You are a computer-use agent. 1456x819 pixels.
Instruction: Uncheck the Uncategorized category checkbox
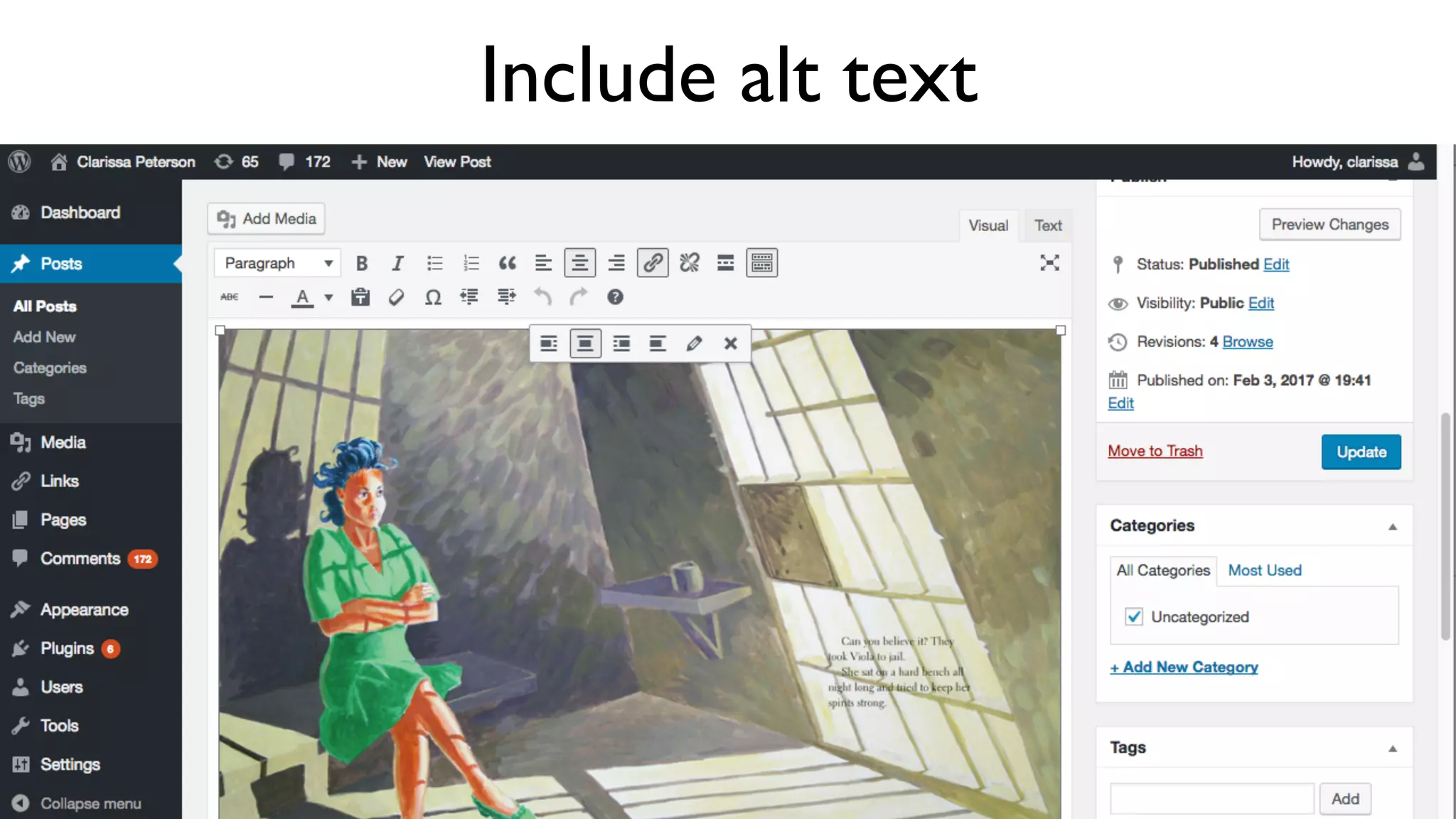pyautogui.click(x=1134, y=616)
